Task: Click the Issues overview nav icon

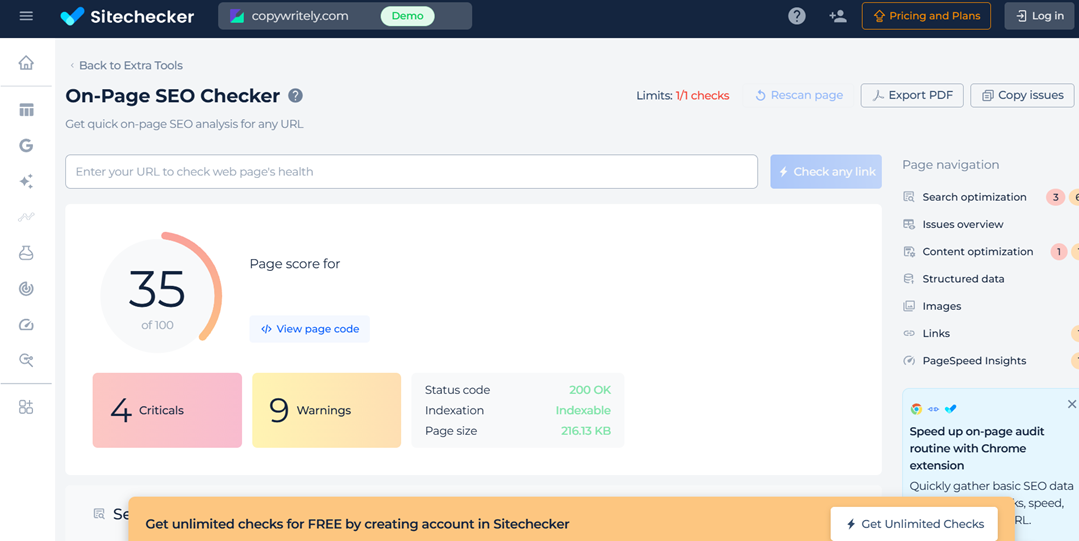Action: pos(909,224)
